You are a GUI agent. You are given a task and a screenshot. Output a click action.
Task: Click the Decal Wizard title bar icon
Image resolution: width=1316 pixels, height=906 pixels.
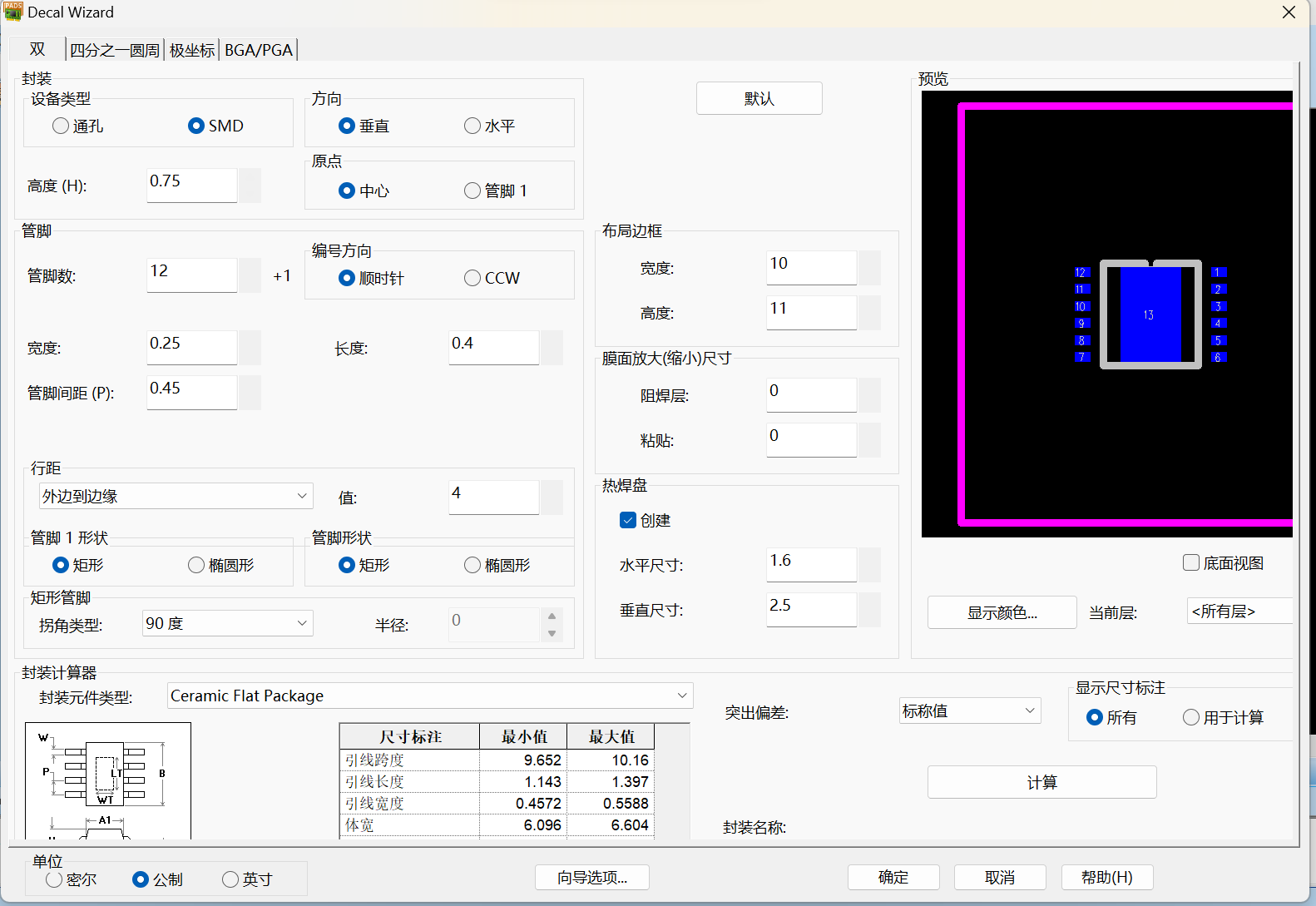click(x=13, y=12)
